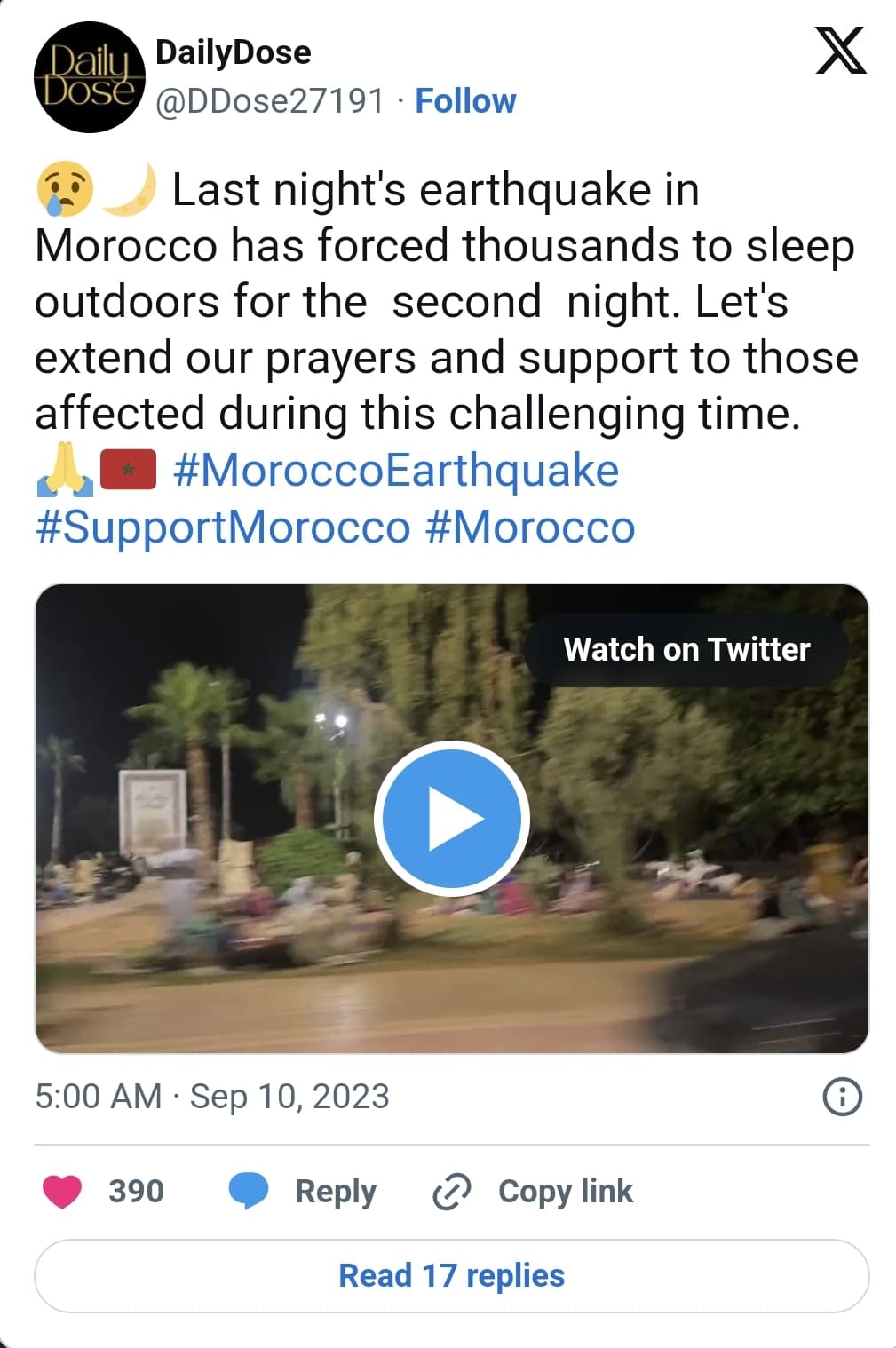Image resolution: width=896 pixels, height=1348 pixels.
Task: Open the tweet info icon
Action: (842, 1097)
